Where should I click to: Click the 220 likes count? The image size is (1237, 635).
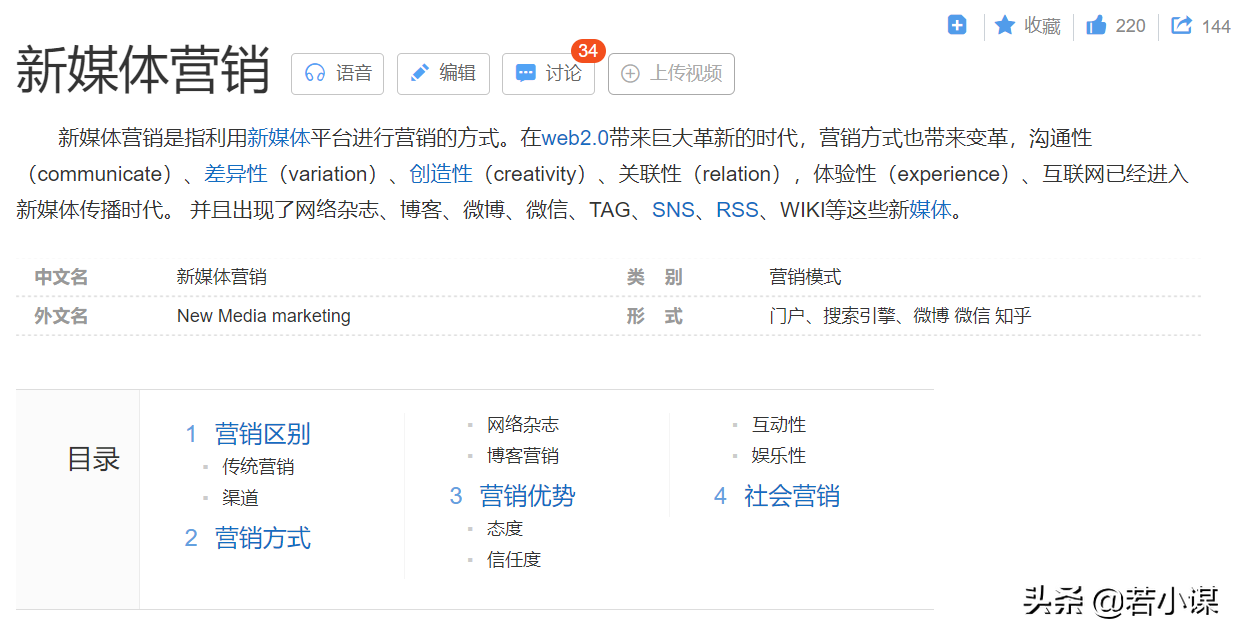click(x=1130, y=26)
